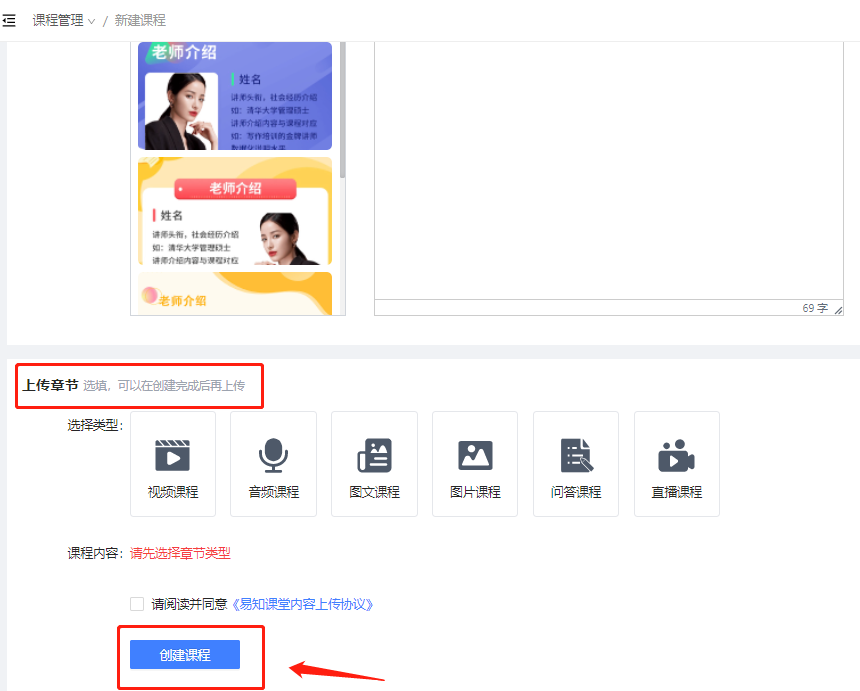Click the 请先选择章节类型 red hint text
The width and height of the screenshot is (860, 691).
[x=180, y=553]
